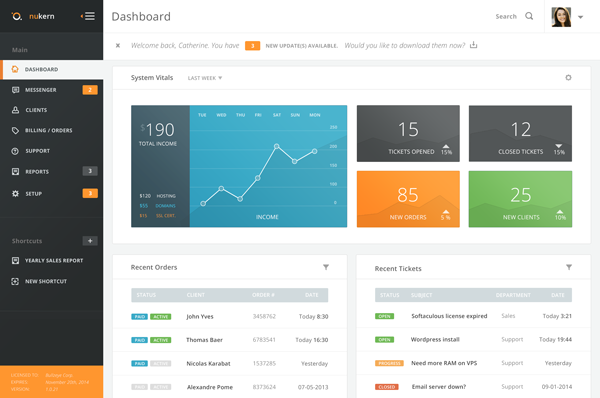Click the Clients person icon
600x398 pixels.
tap(15, 110)
